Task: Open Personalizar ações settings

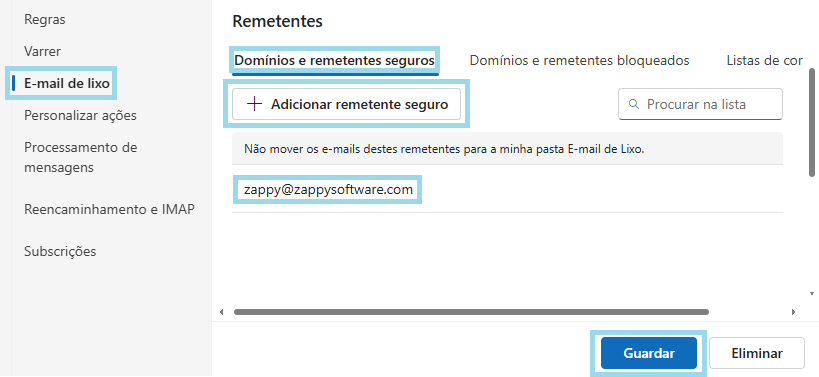Action: tap(80, 115)
